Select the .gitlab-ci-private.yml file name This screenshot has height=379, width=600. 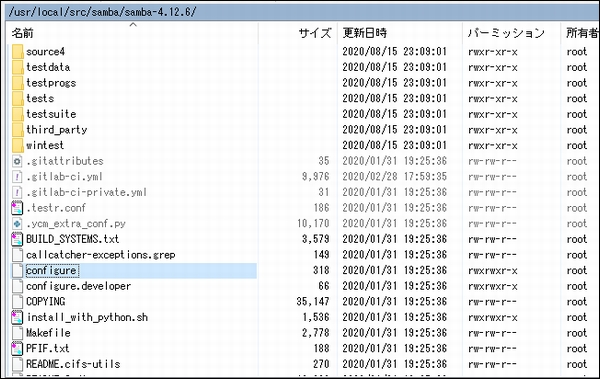(86, 192)
